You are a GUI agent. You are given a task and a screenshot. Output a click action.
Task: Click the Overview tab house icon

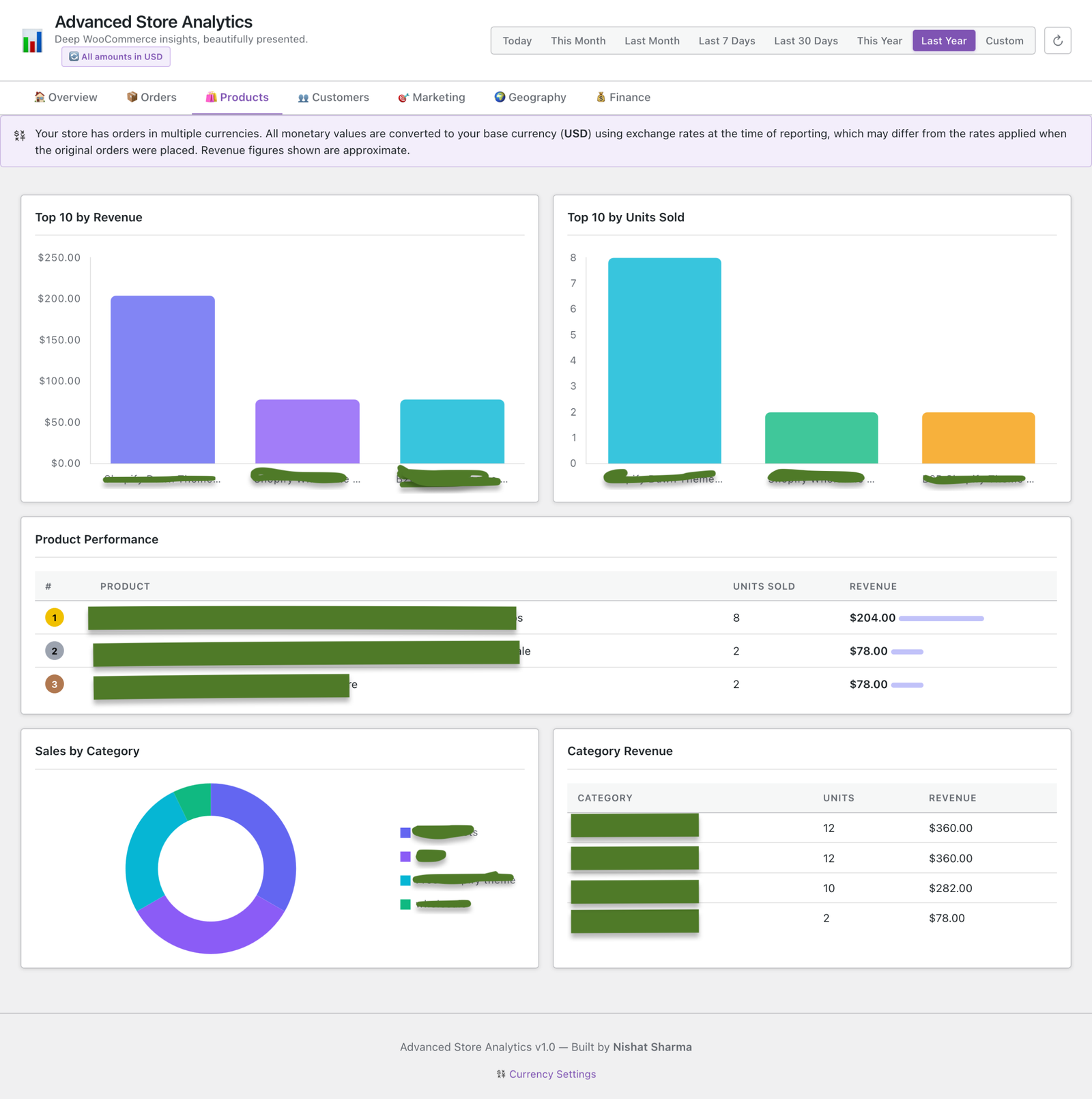click(x=40, y=97)
